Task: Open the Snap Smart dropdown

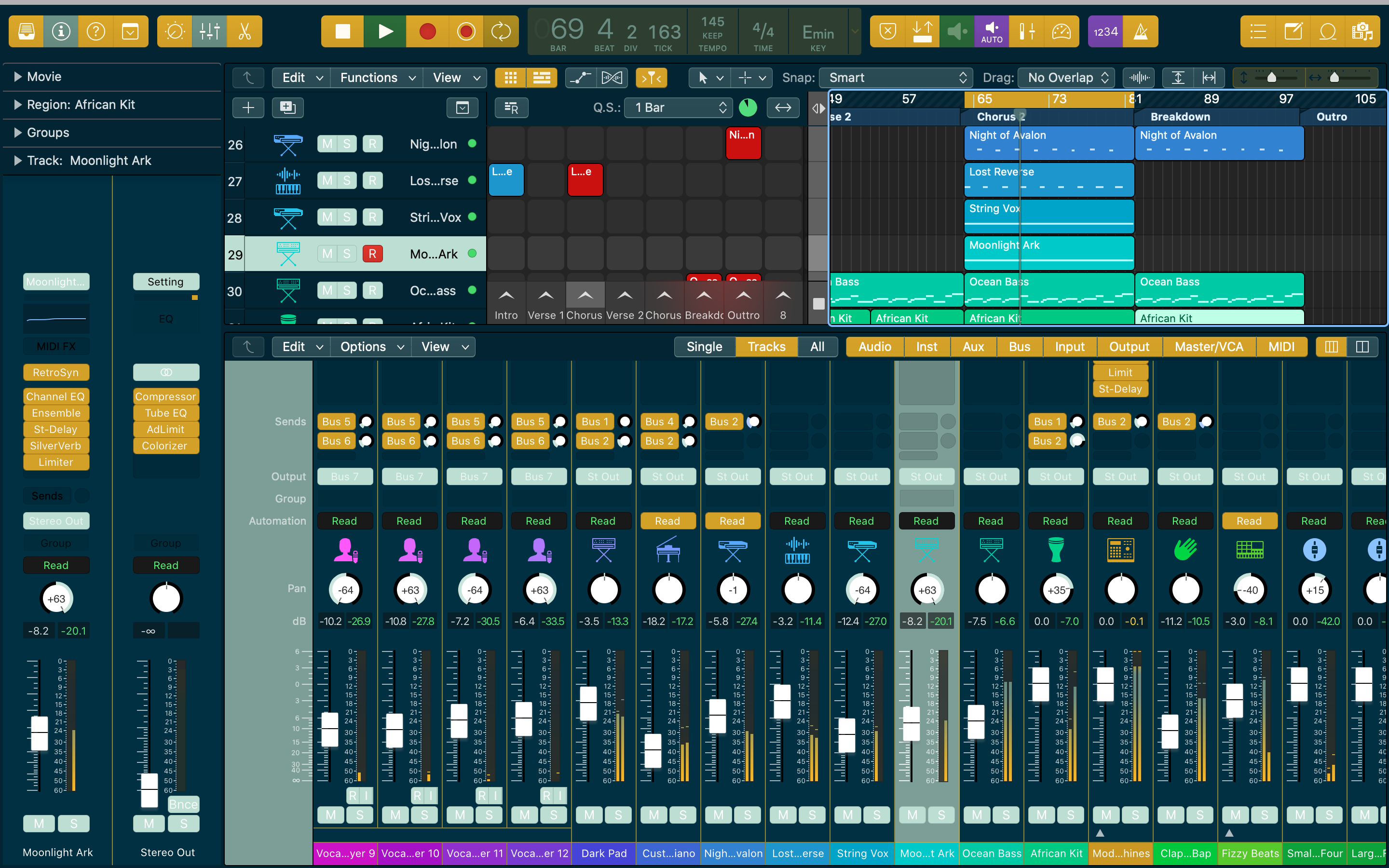Action: click(896, 78)
